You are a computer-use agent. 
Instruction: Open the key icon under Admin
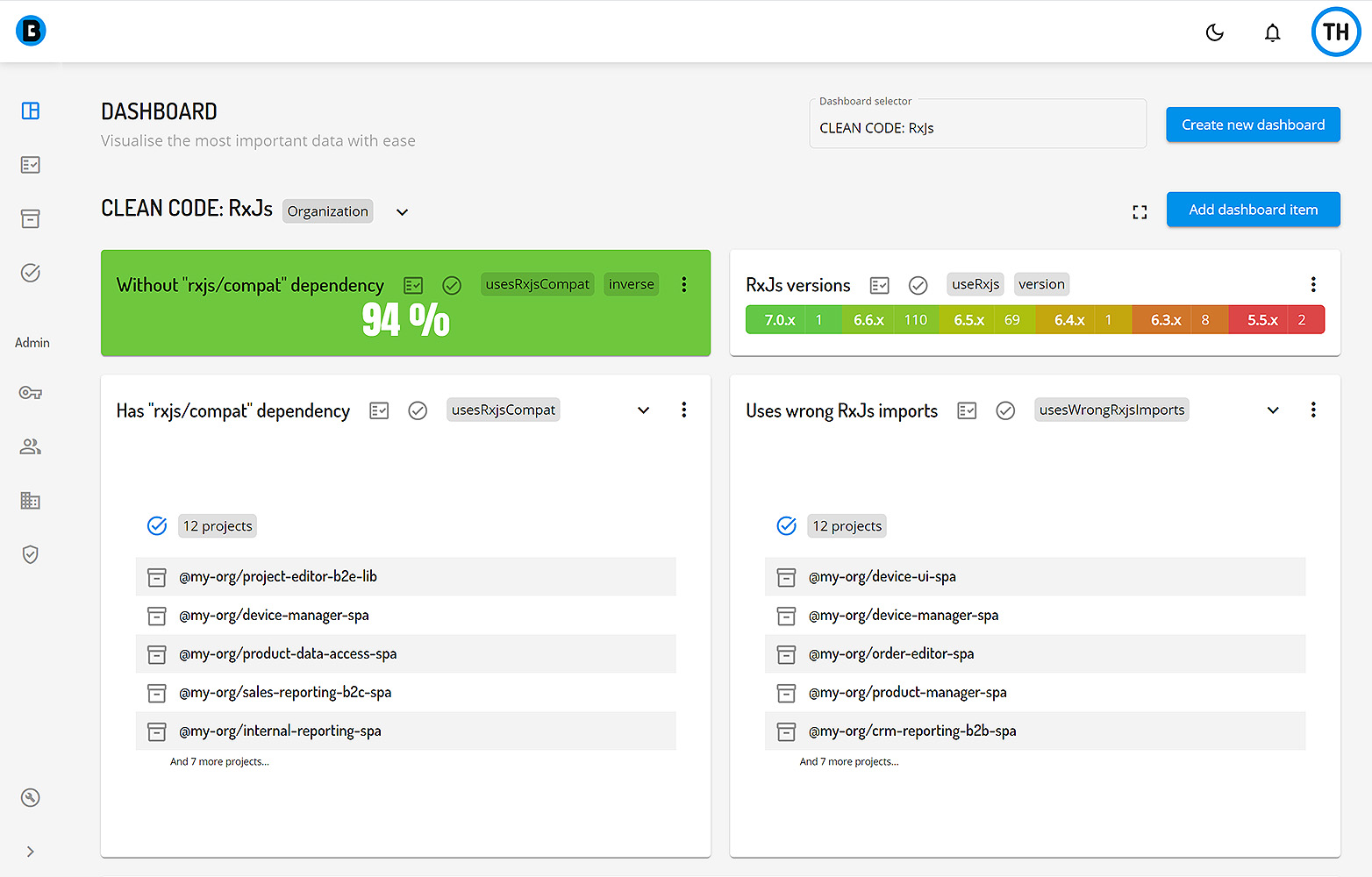(31, 393)
